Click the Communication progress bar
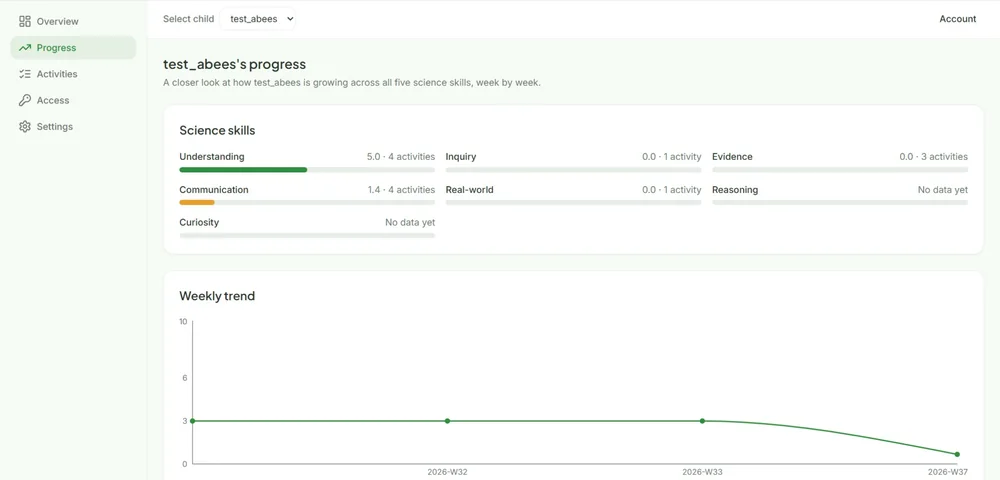1000x480 pixels. tap(307, 203)
